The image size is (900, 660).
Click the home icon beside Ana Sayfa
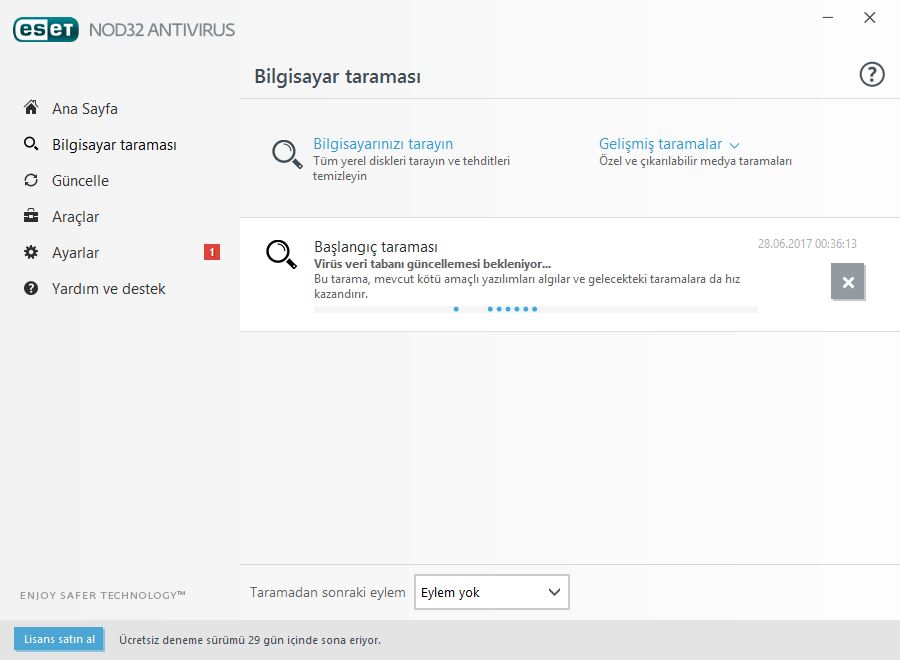tap(31, 107)
